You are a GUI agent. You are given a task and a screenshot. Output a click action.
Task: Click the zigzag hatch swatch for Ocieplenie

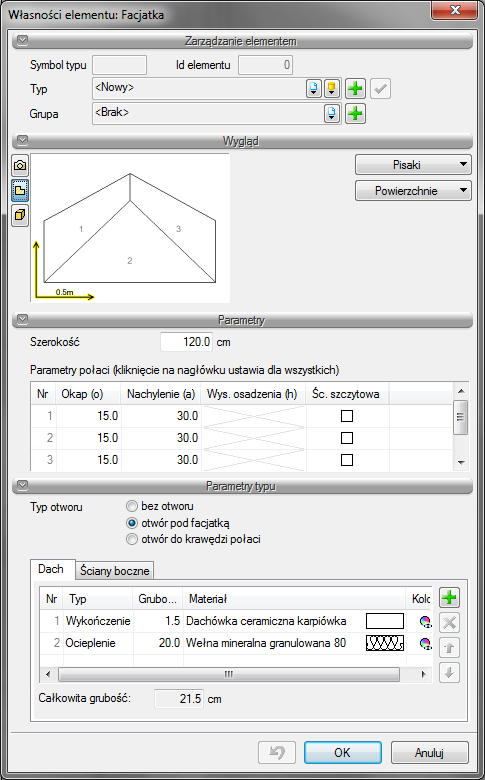[x=385, y=644]
